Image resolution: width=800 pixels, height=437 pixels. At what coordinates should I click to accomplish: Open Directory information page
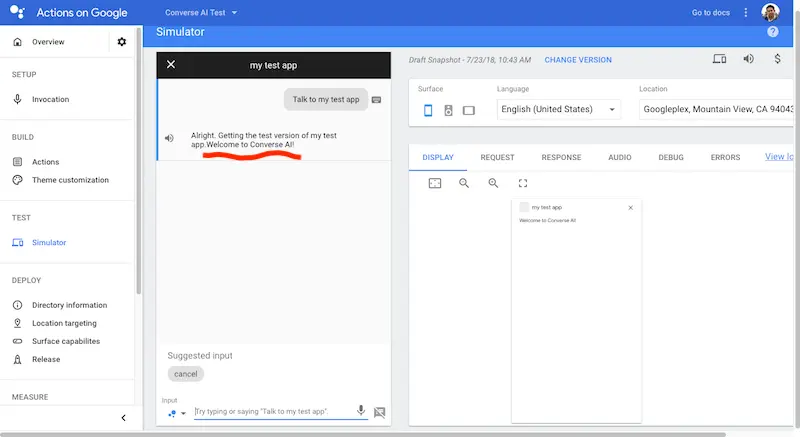pos(69,305)
